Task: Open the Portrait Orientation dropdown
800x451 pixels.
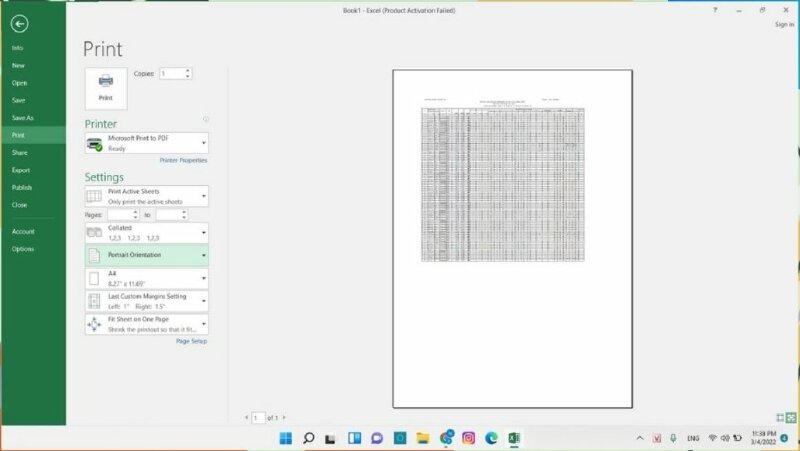Action: coord(146,255)
